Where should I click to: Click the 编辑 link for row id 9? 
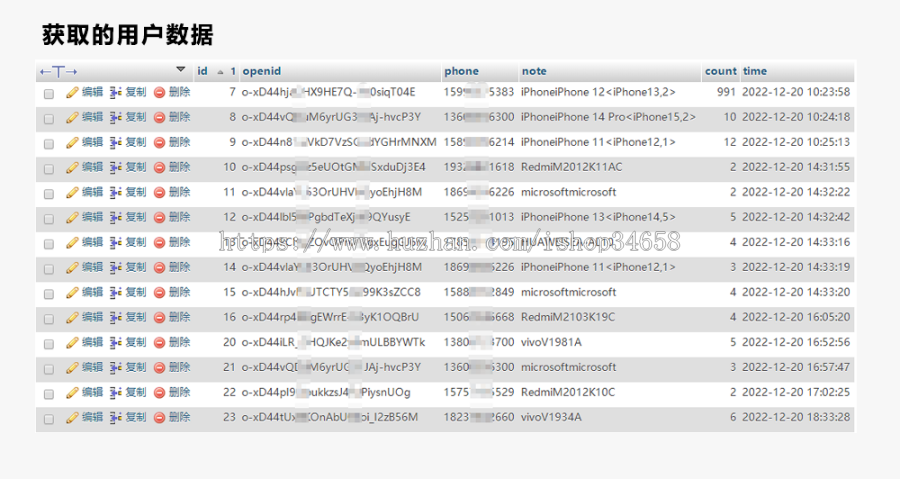click(x=92, y=142)
